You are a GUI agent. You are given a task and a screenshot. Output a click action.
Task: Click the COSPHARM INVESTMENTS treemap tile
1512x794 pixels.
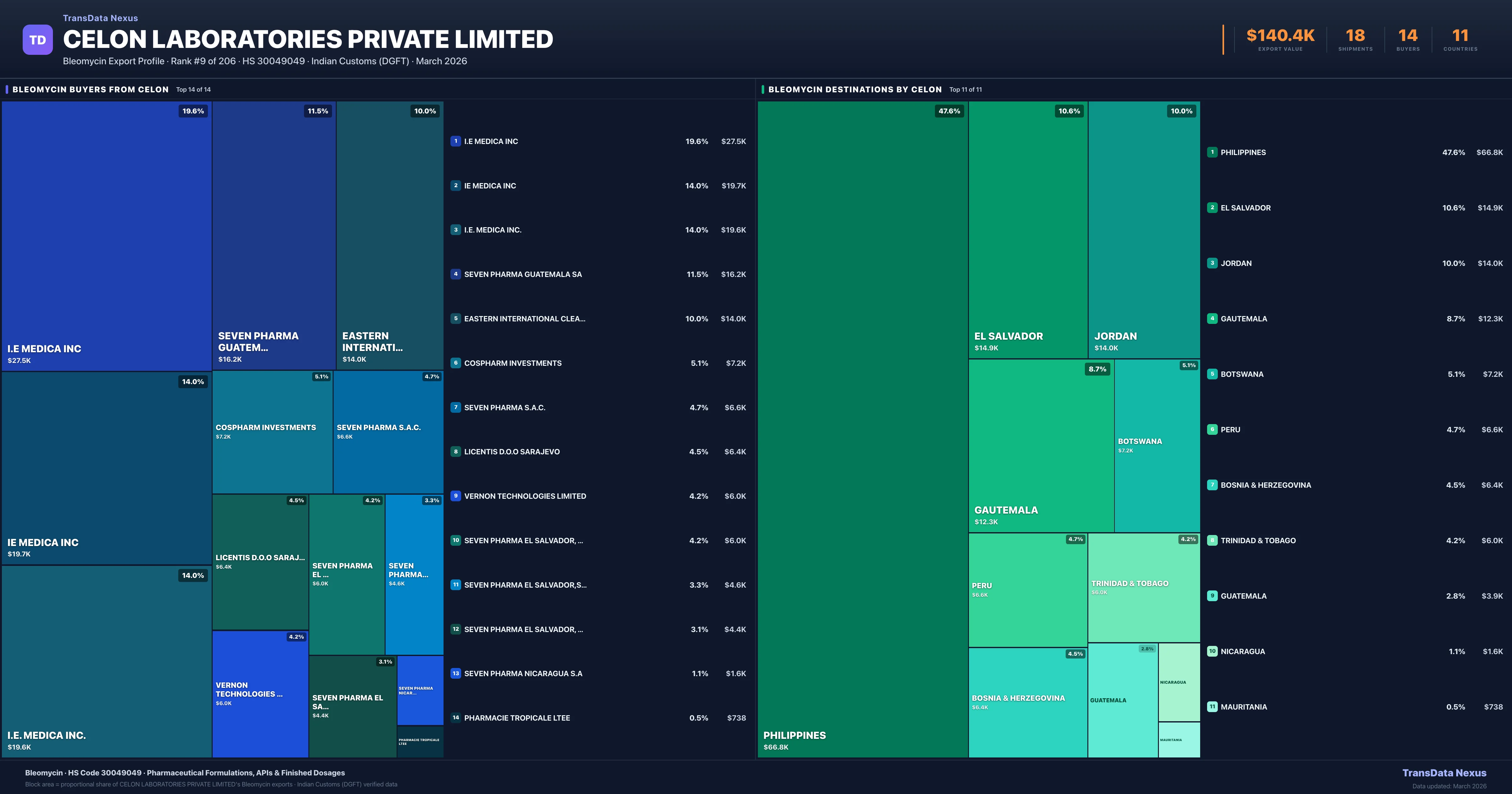(272, 432)
